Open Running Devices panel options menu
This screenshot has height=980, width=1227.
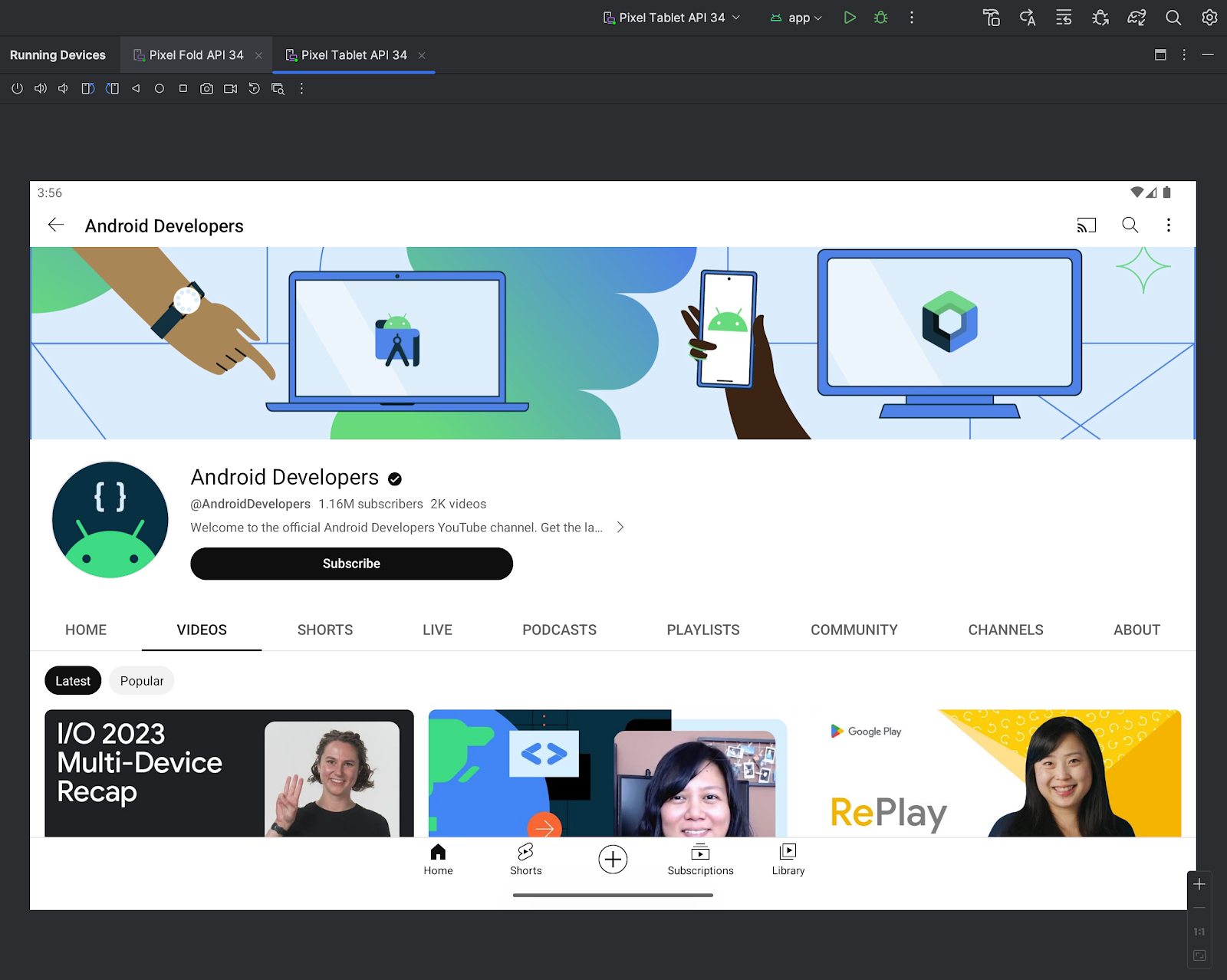coord(1184,55)
